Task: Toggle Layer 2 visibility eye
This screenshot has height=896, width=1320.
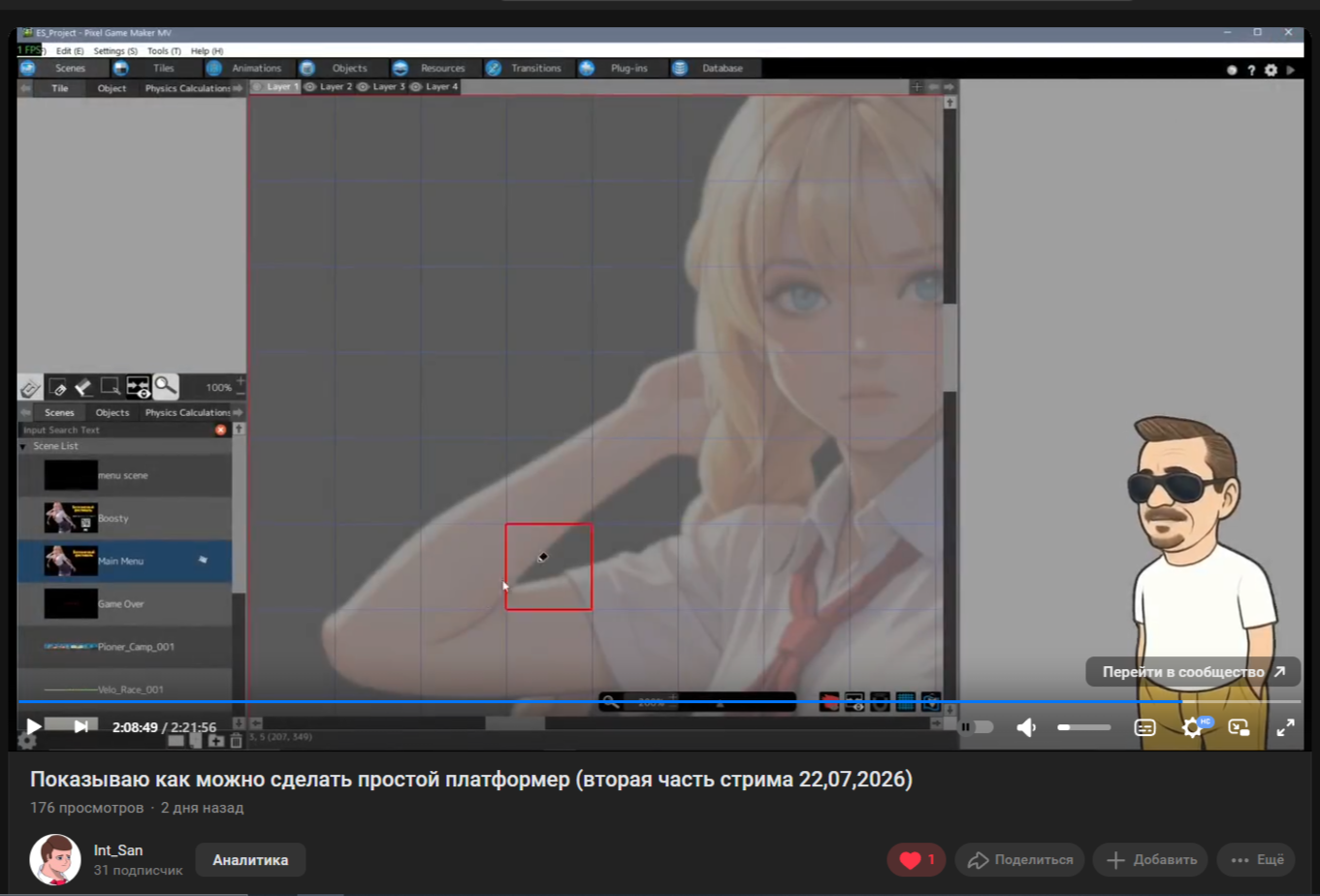Action: point(310,87)
